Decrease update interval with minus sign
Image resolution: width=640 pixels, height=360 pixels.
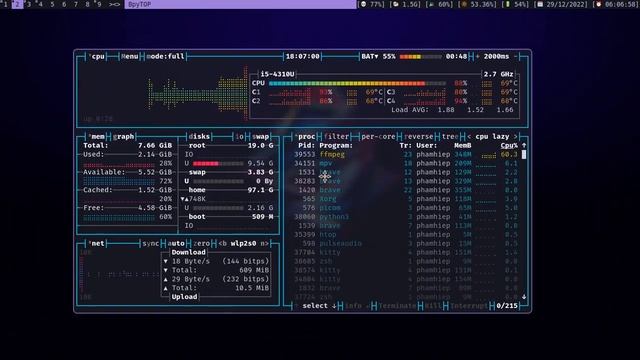point(516,56)
